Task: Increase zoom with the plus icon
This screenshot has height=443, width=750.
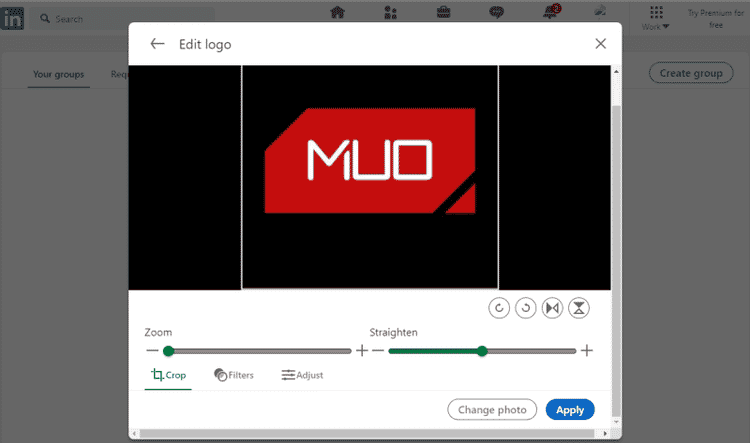Action: (362, 351)
